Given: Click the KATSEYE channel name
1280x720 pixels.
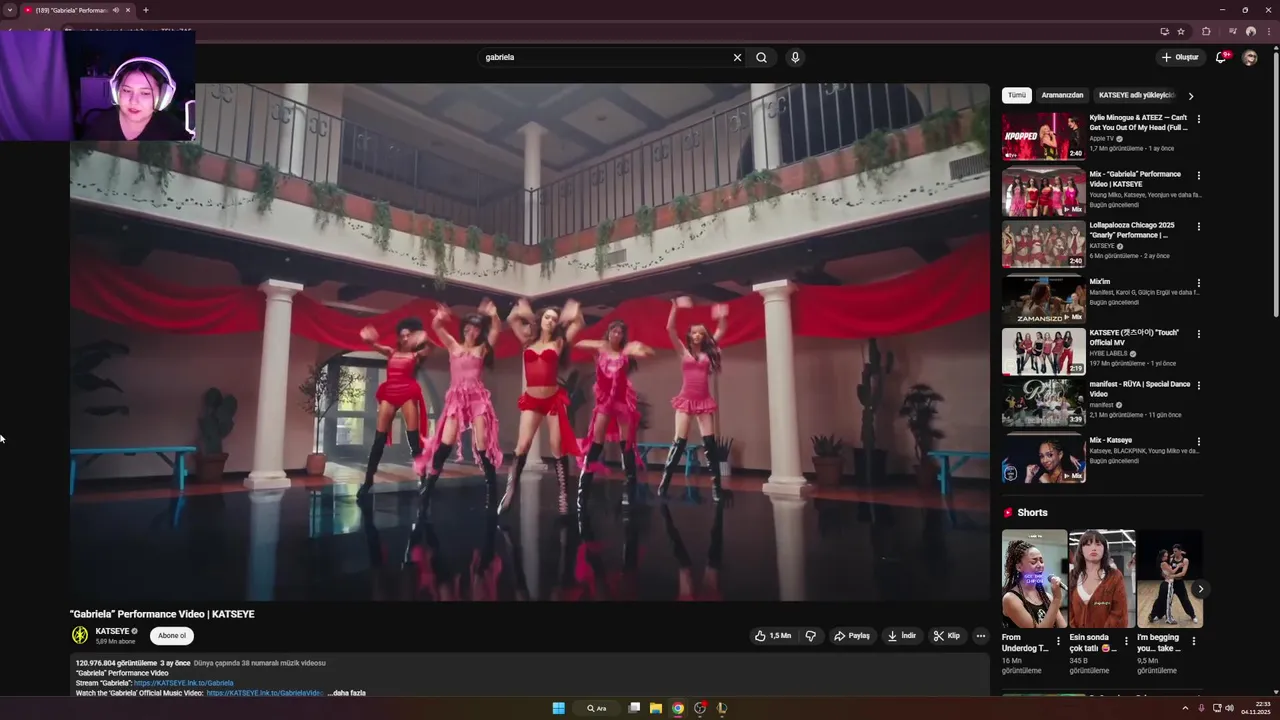Looking at the screenshot, I should 112,631.
